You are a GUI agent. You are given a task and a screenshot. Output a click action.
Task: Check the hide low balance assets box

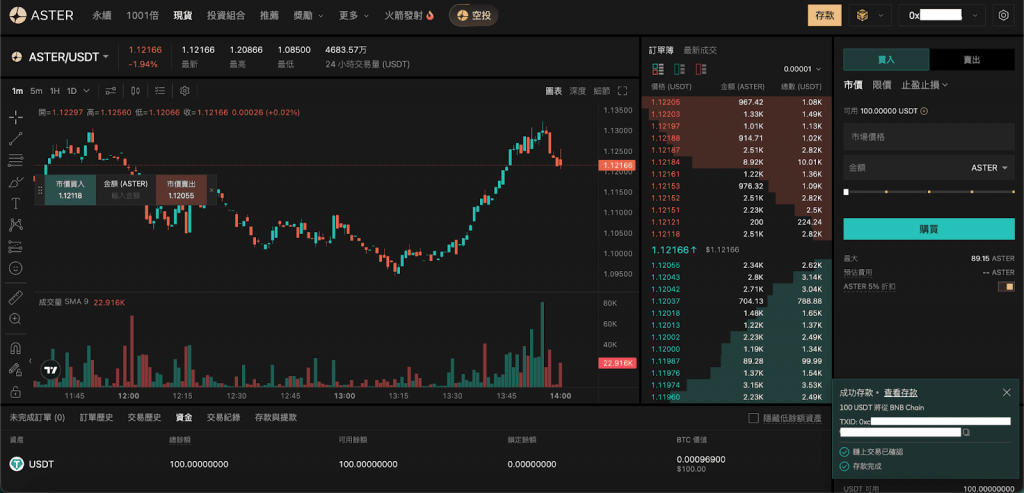point(754,417)
